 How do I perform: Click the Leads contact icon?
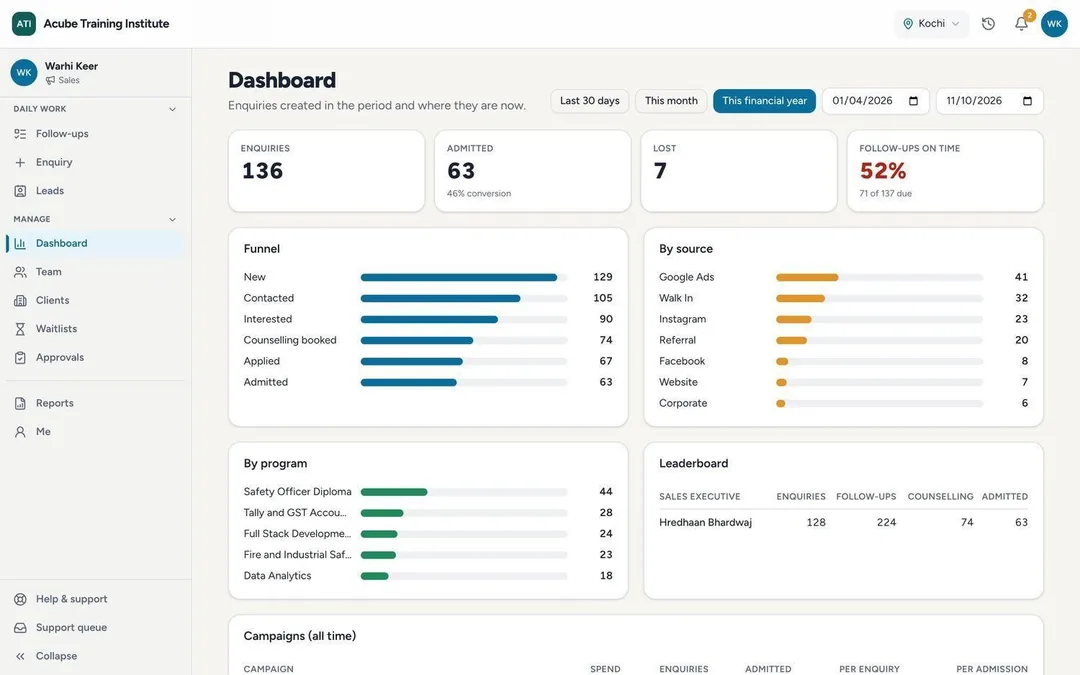coord(20,191)
